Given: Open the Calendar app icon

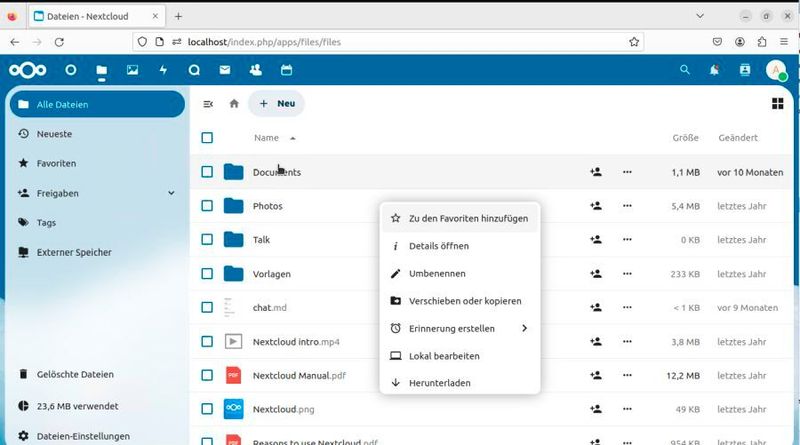Looking at the screenshot, I should (286, 70).
